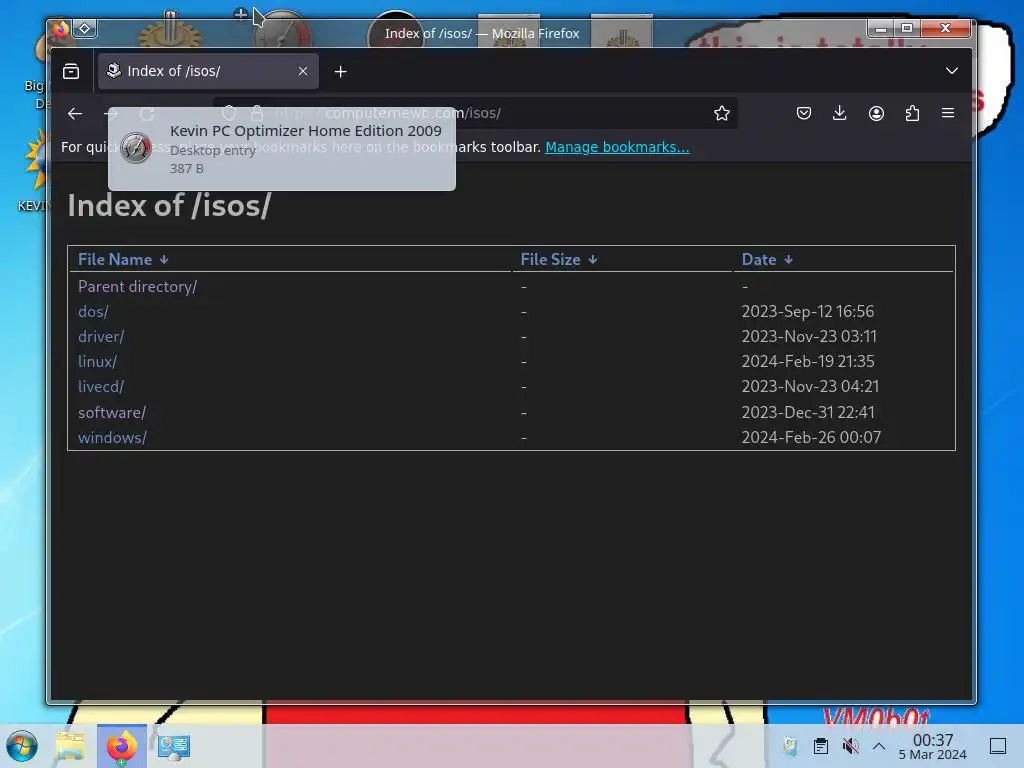
Task: Open the livecd/ folder
Action: click(101, 387)
